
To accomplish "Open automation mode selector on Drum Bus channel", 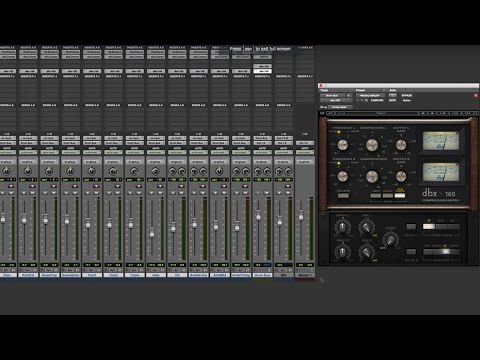I will coord(262,152).
